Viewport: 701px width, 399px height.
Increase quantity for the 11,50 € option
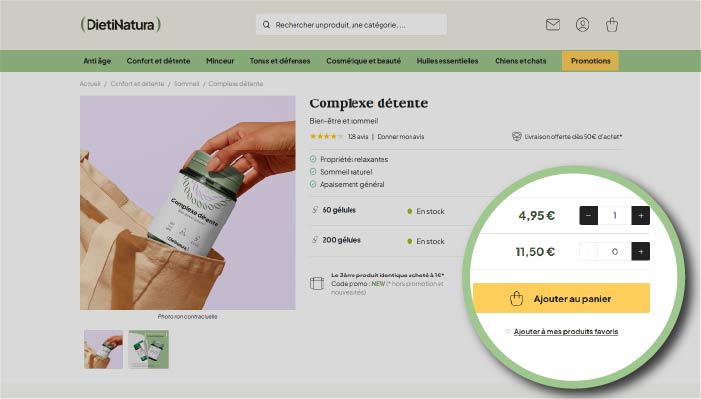coord(640,251)
